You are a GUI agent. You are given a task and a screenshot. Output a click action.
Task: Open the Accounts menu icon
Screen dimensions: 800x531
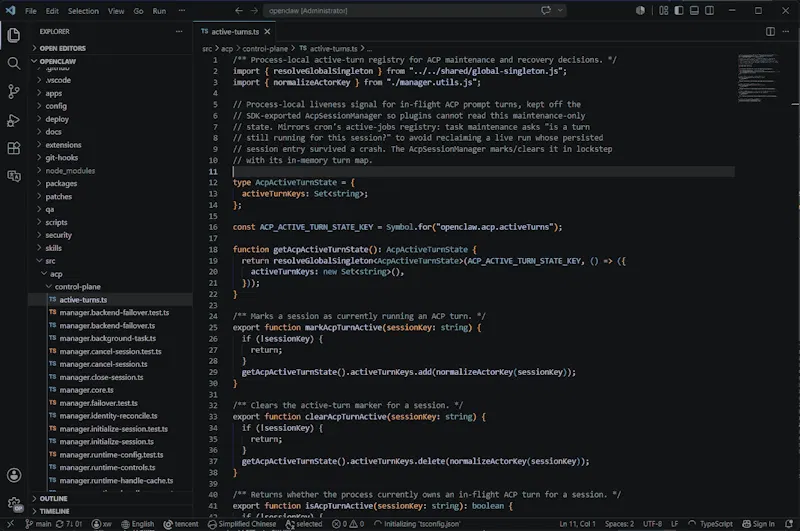(14, 475)
